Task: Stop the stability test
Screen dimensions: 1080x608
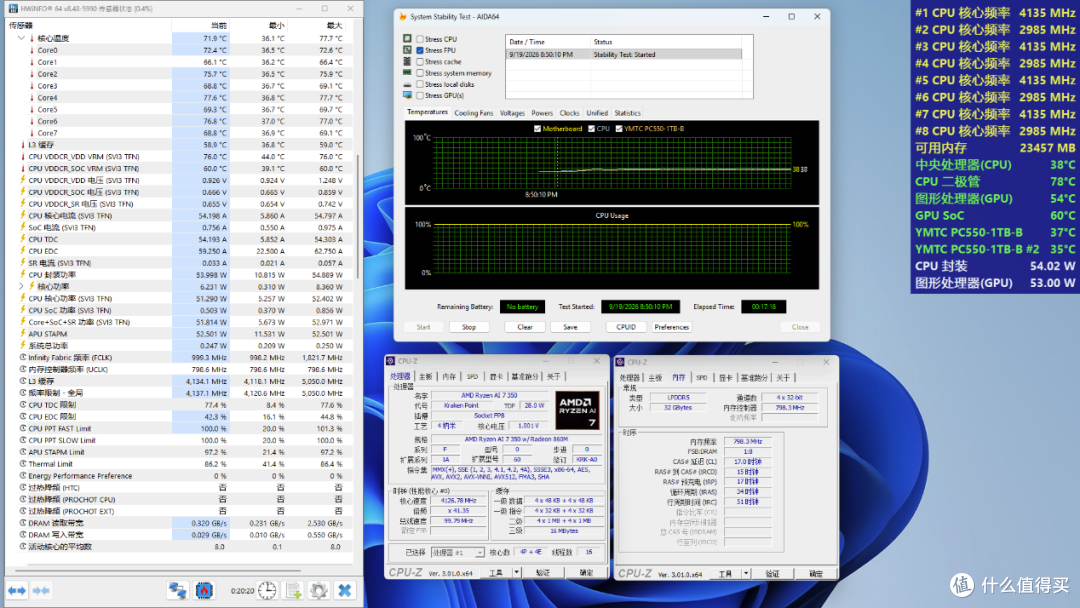Action: pos(469,327)
